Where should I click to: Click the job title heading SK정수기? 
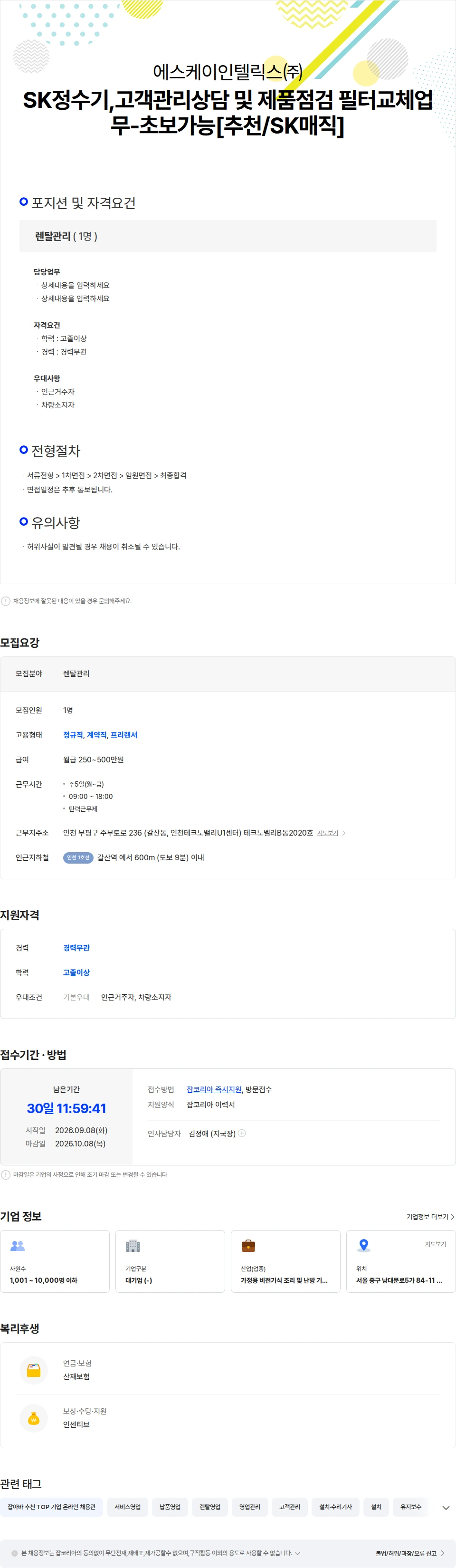[x=228, y=113]
